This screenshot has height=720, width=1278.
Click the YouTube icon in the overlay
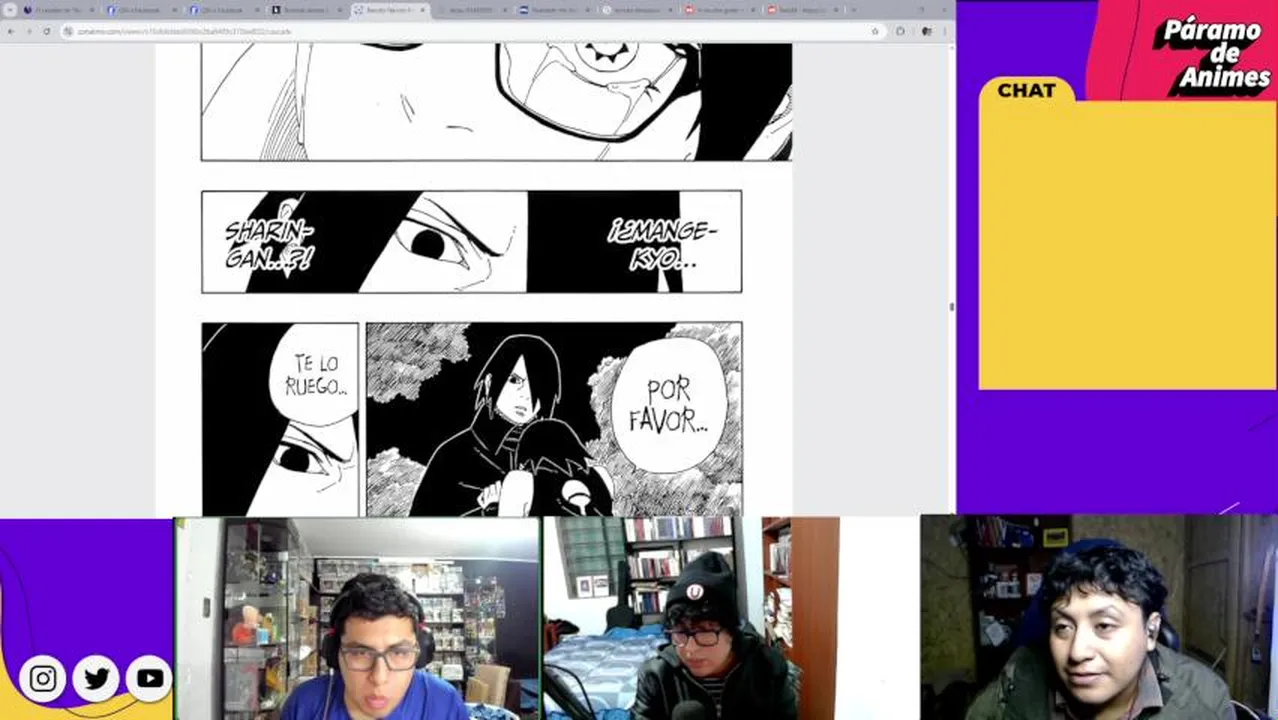pos(150,679)
